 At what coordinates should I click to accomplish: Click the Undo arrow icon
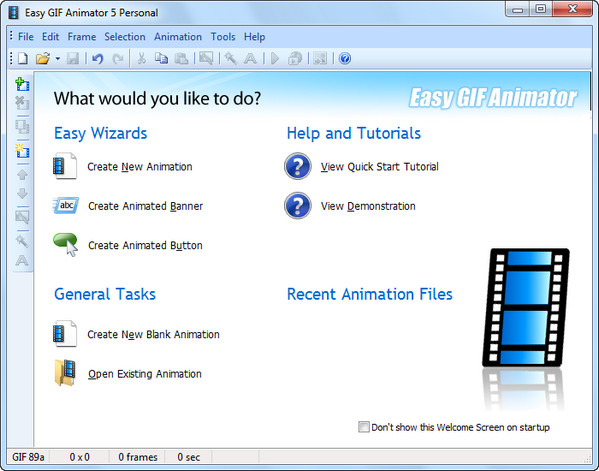coord(98,58)
